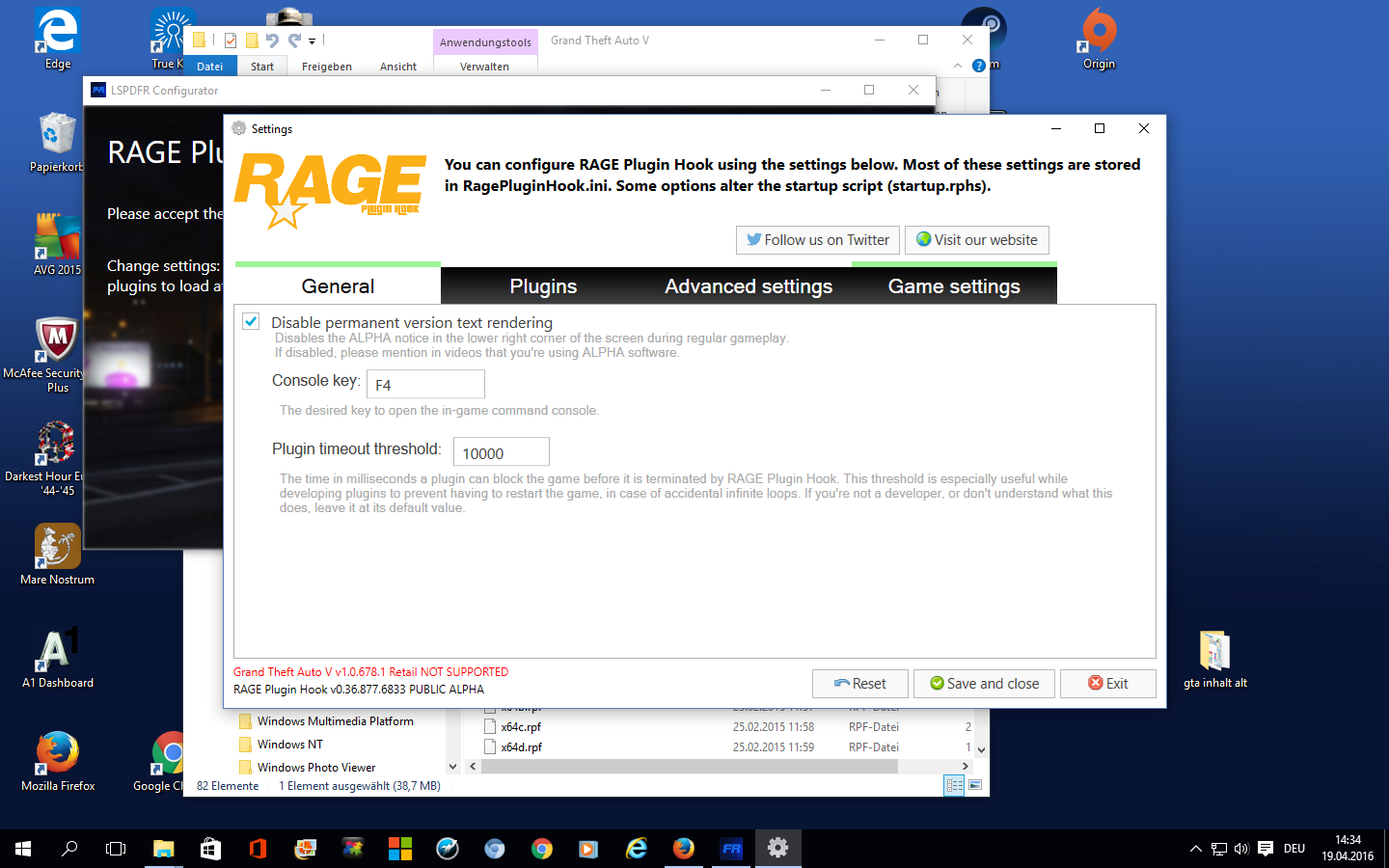Uncheck Disable permanent version text rendering
This screenshot has height=868, width=1389.
pyautogui.click(x=251, y=321)
